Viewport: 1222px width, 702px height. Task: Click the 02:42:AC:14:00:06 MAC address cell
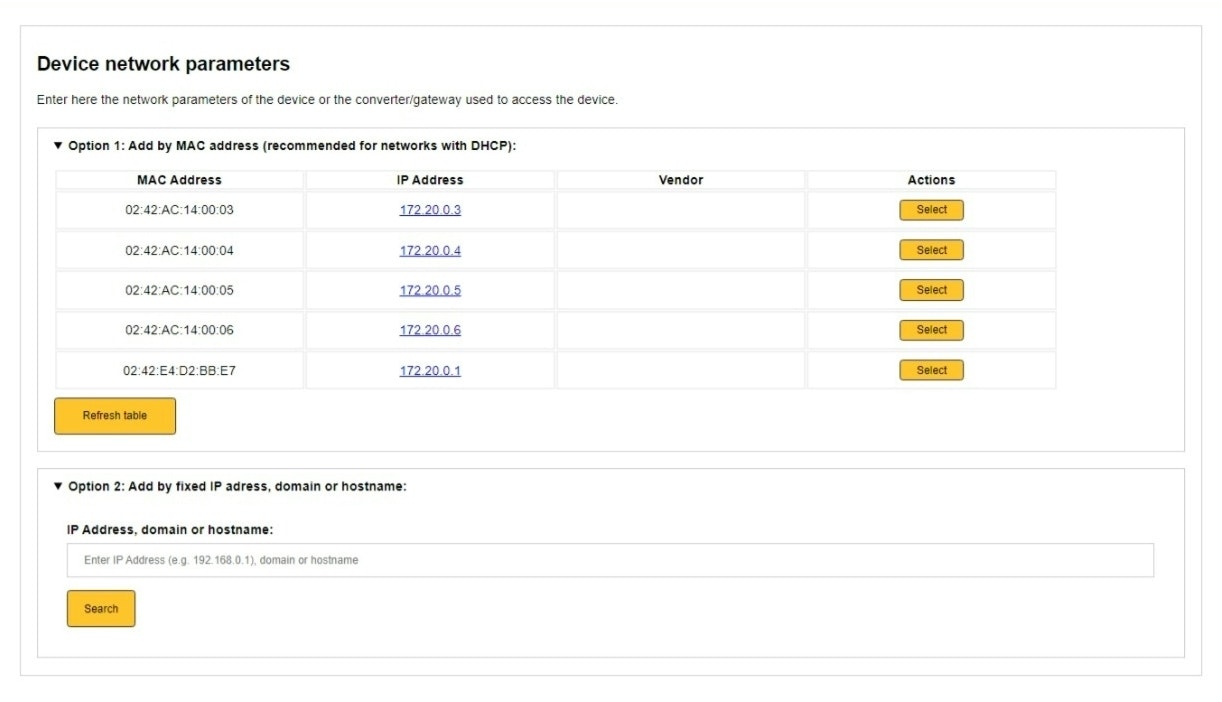tap(179, 330)
